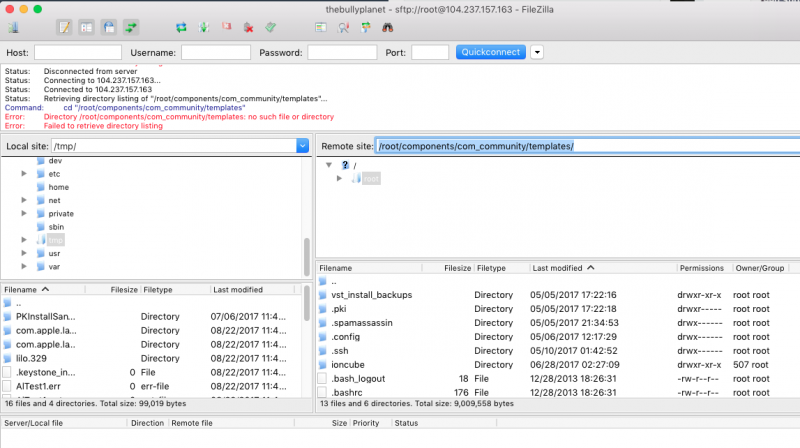The width and height of the screenshot is (800, 448).
Task: Select the root folder in remote tree
Action: pos(371,179)
